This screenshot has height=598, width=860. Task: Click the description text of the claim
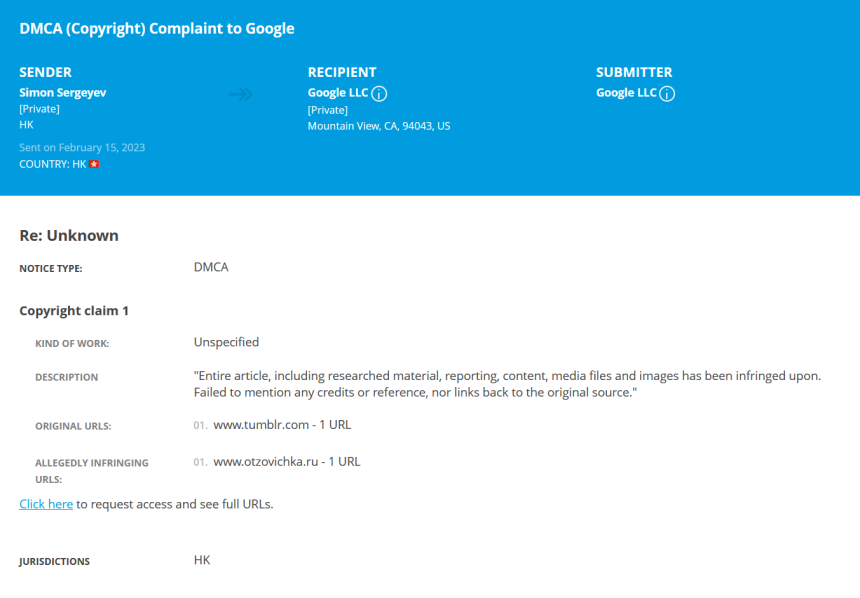[507, 384]
